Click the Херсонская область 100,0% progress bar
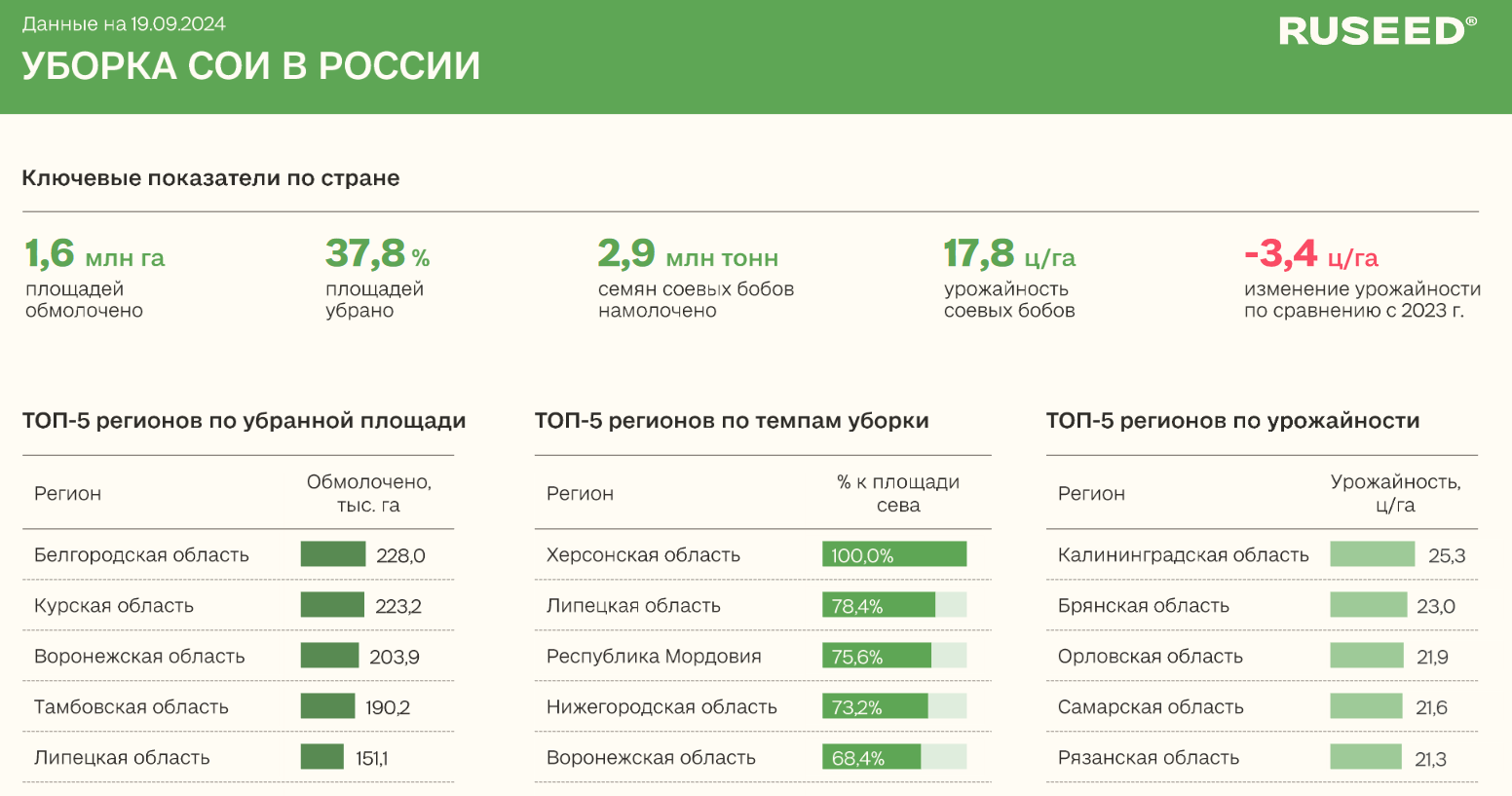The width and height of the screenshot is (1512, 796). point(893,554)
